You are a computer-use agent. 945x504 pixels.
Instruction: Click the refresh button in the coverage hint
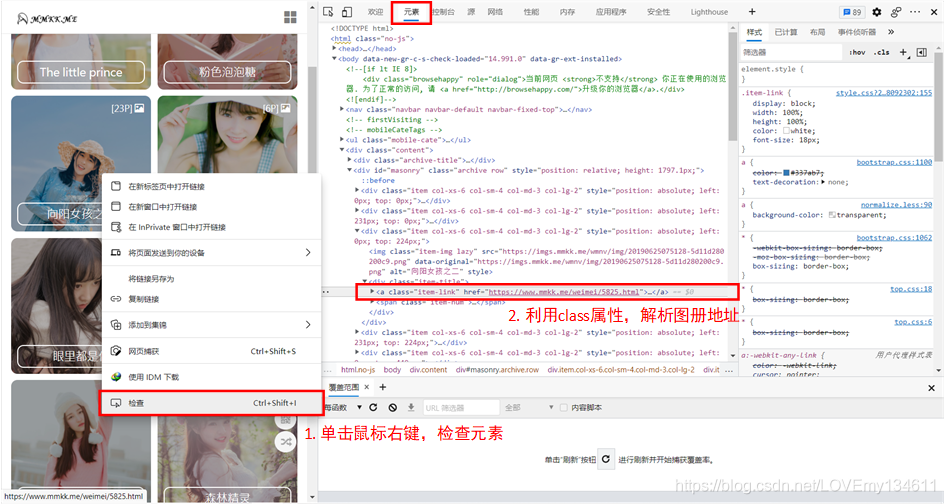(606, 459)
